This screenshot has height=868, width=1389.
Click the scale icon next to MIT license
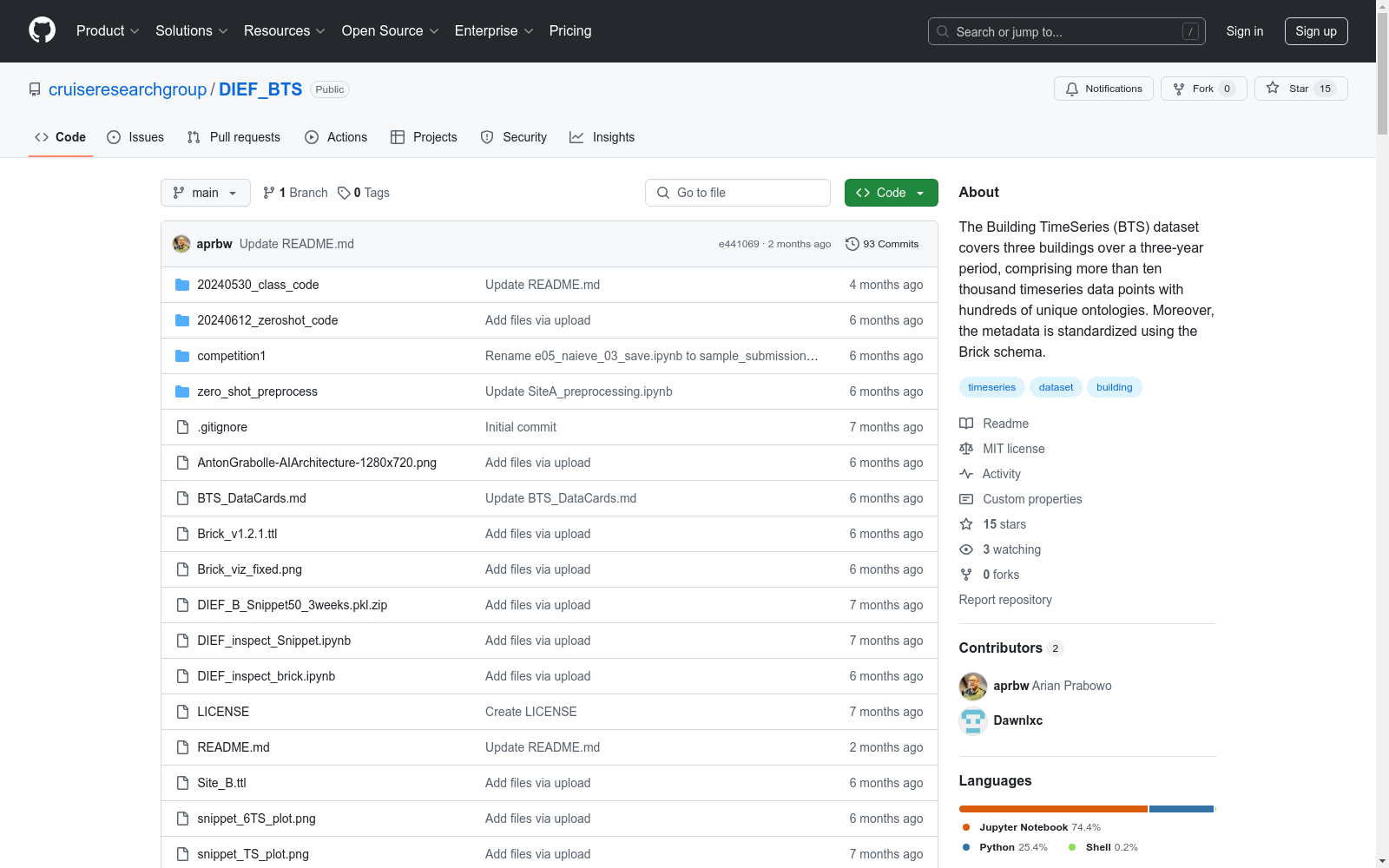coord(966,449)
